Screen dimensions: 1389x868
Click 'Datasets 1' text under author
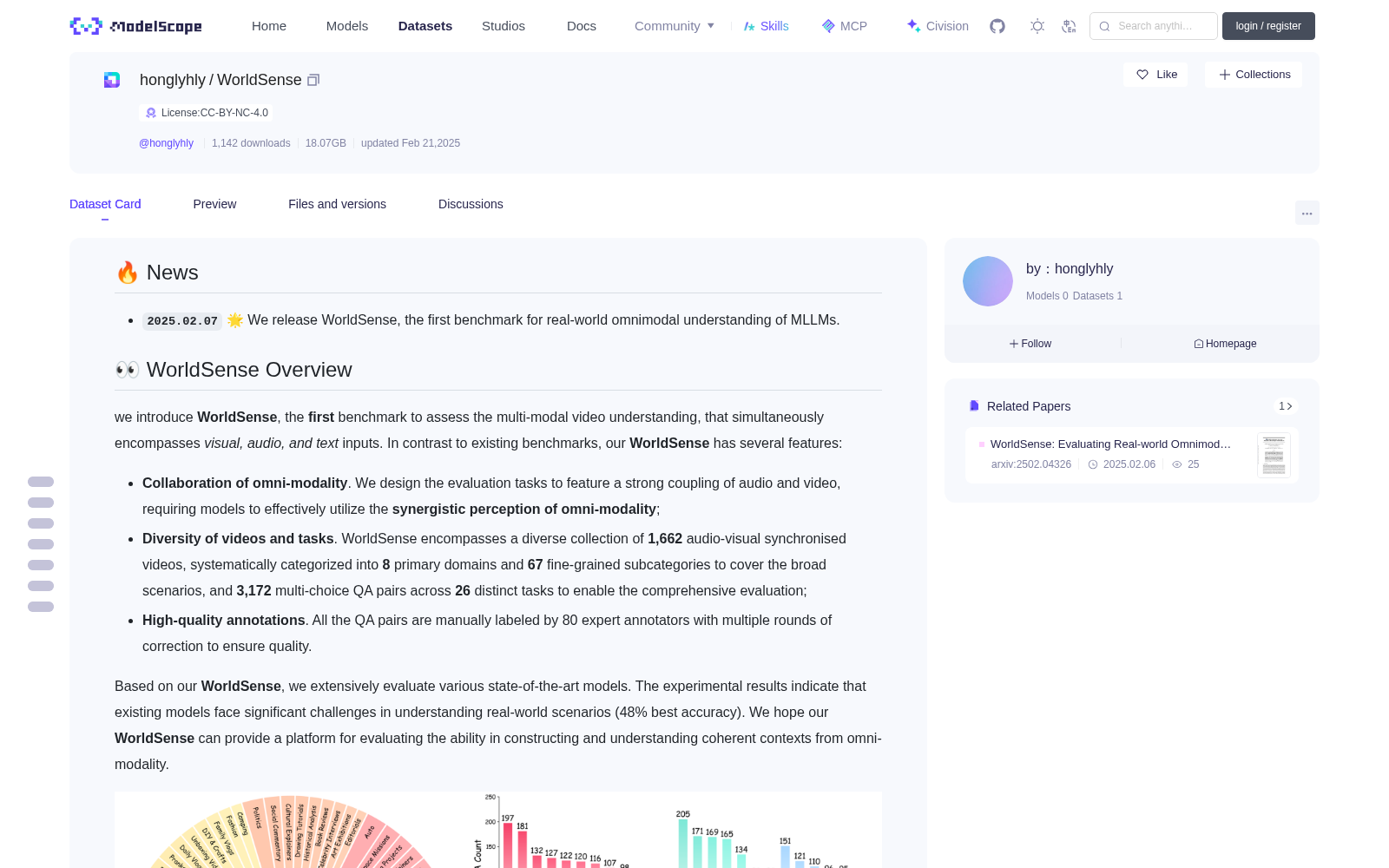click(x=1097, y=296)
